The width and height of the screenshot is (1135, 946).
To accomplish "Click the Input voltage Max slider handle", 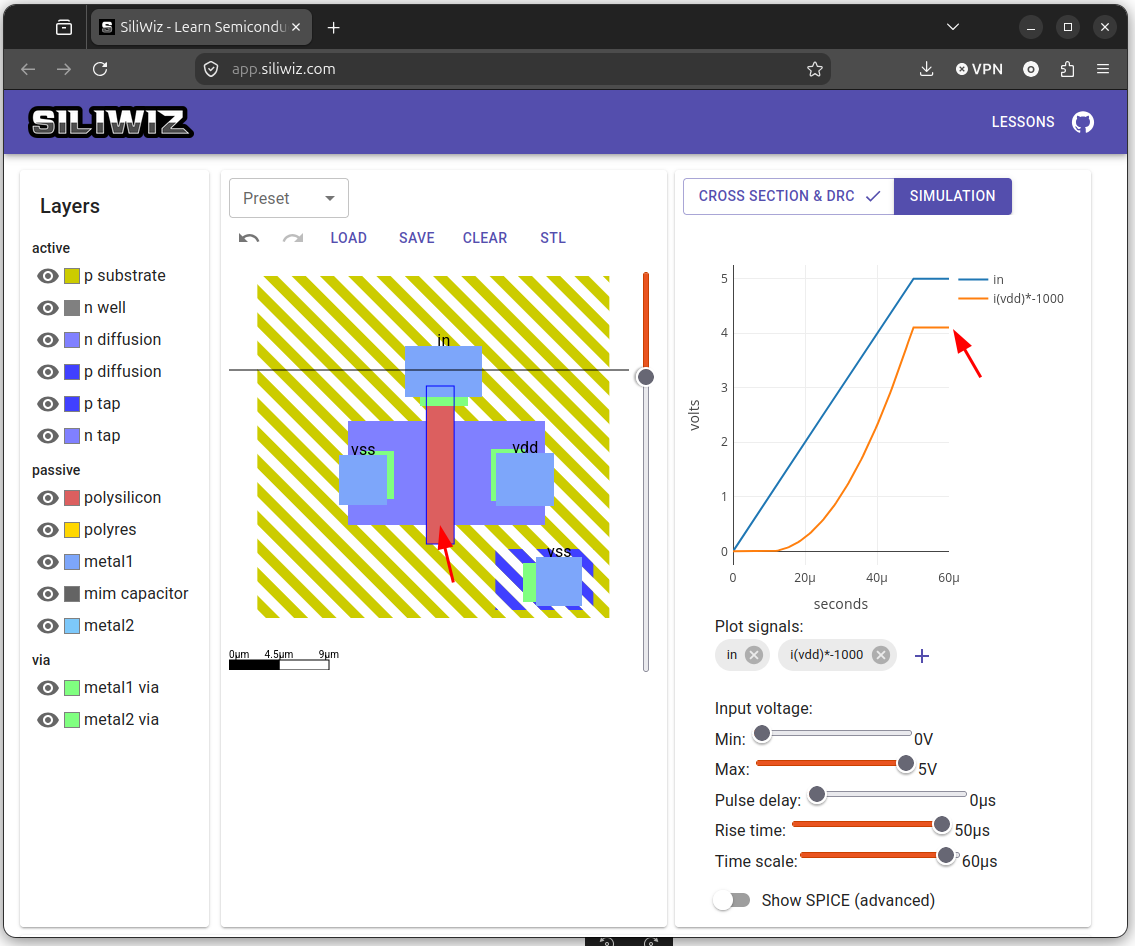I will [905, 764].
